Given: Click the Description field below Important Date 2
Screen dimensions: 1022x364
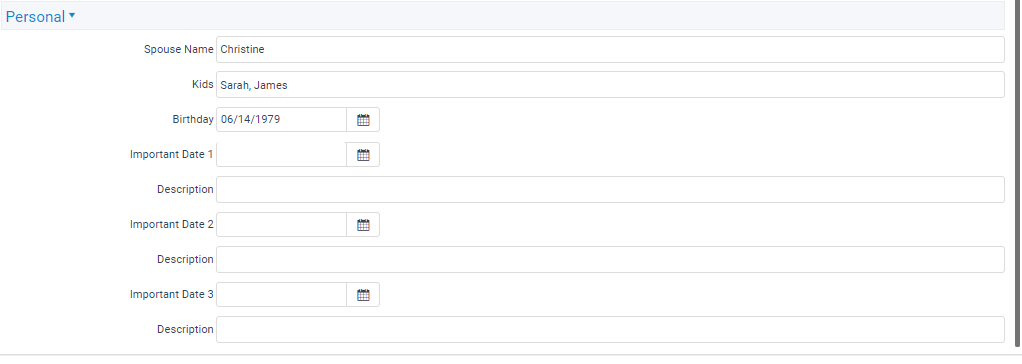Looking at the screenshot, I should [610, 260].
